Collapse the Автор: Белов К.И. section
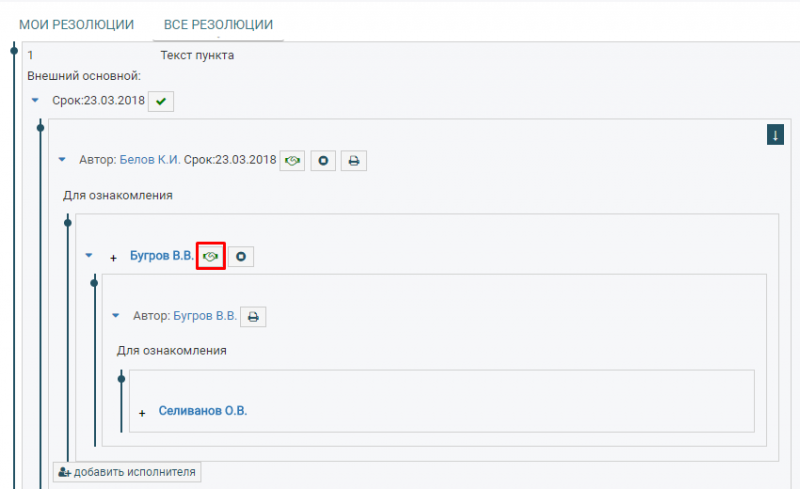800x489 pixels. (x=62, y=160)
